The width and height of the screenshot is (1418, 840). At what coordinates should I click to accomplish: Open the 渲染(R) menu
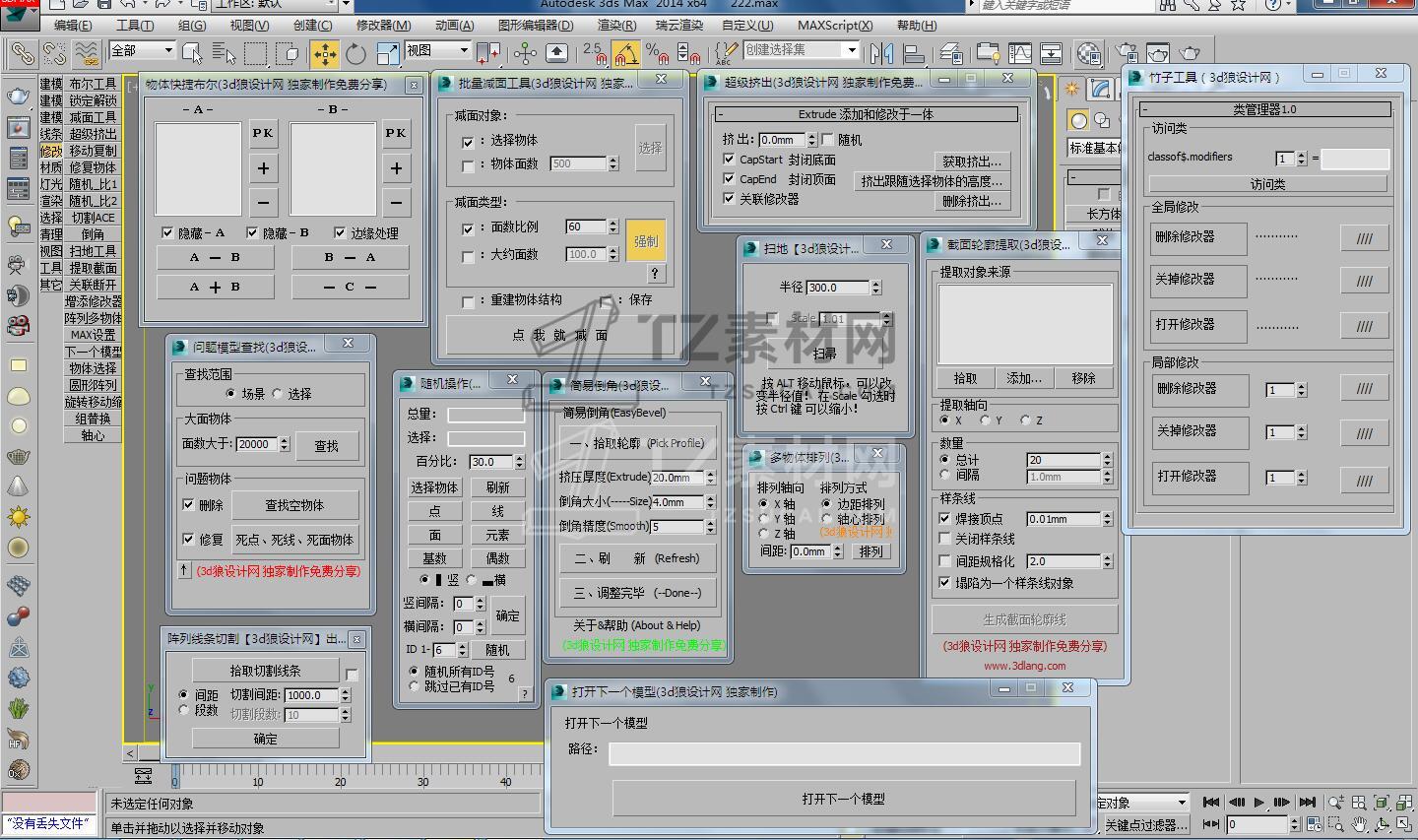point(616,26)
